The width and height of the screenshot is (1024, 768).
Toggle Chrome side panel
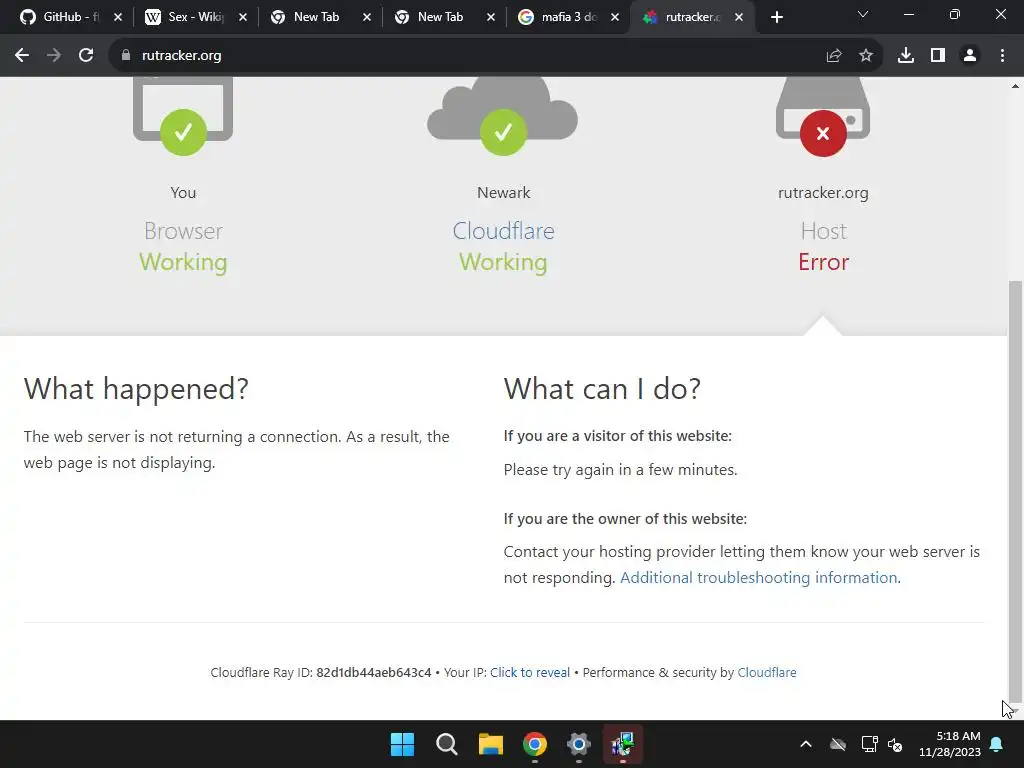[x=938, y=56]
